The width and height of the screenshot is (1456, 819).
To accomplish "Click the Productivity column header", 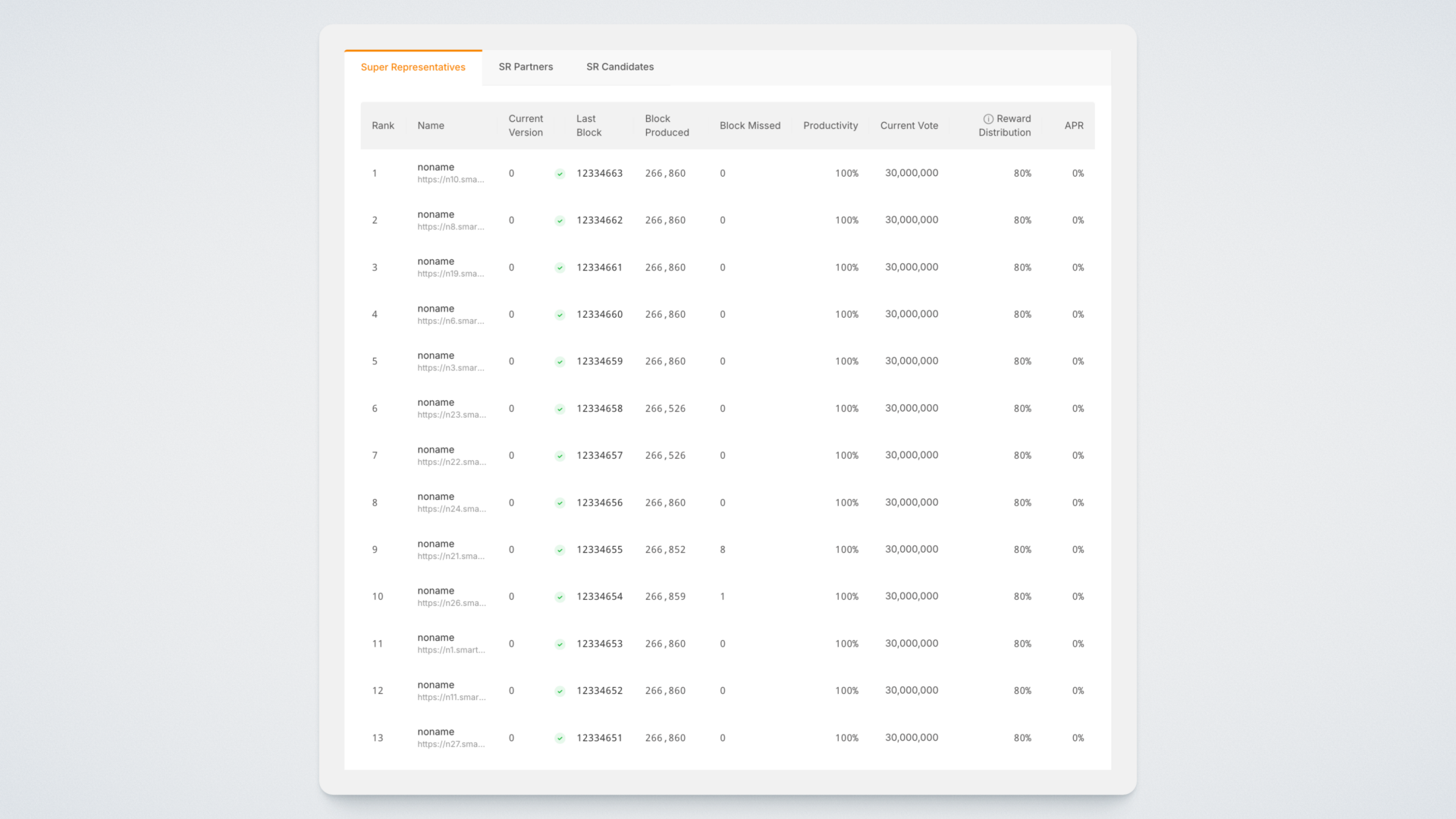I will pos(830,126).
